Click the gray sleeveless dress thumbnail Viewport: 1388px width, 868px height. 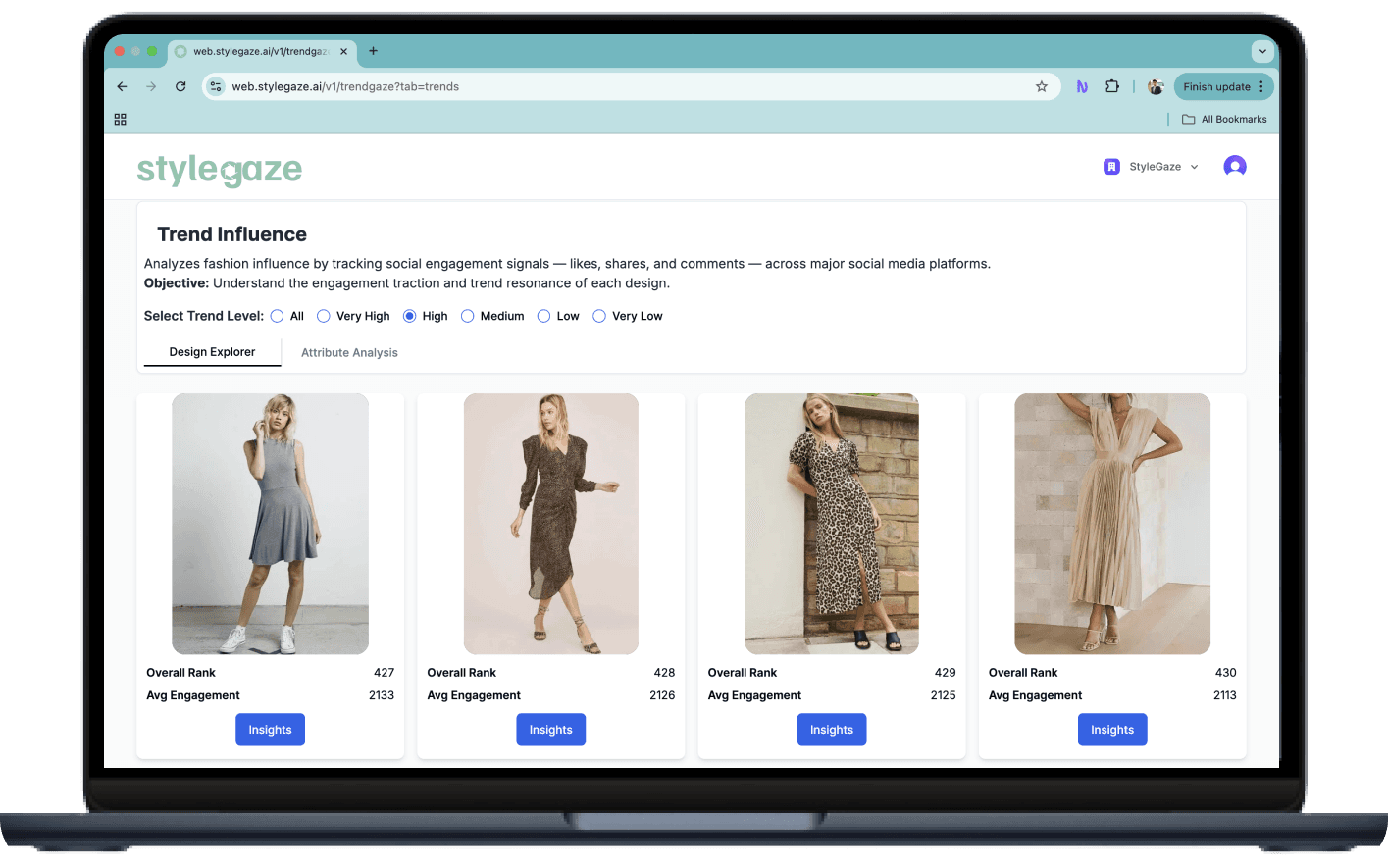pyautogui.click(x=270, y=524)
